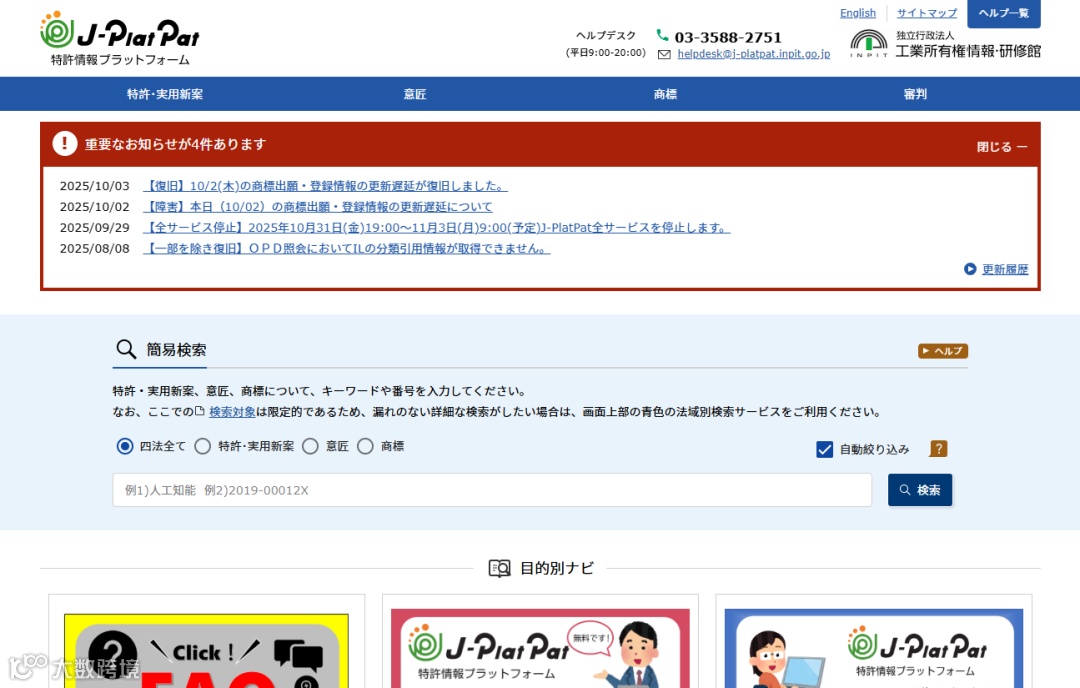Click the orange ヘルプ button
1080x688 pixels.
pyautogui.click(x=943, y=351)
